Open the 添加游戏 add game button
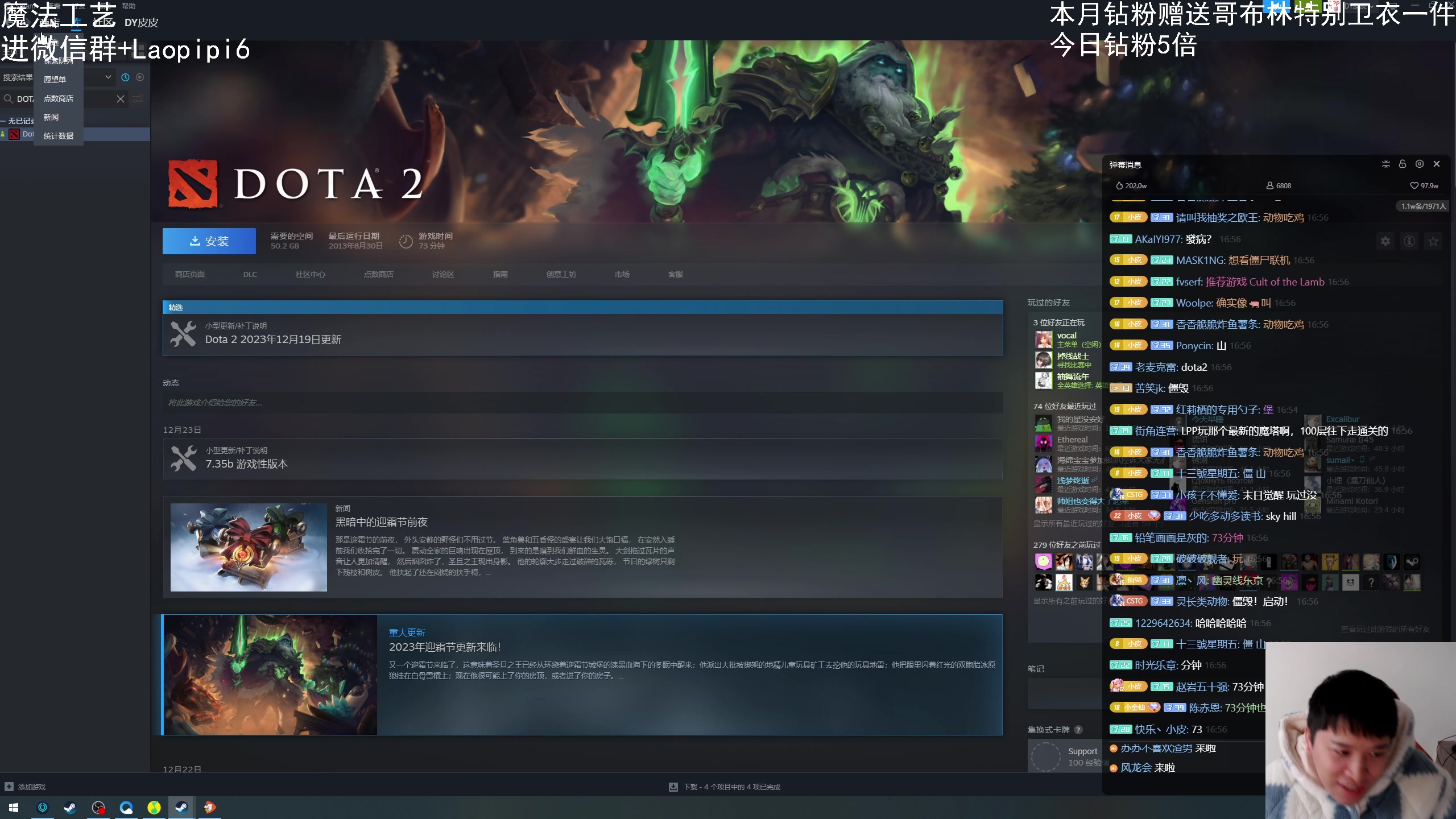This screenshot has width=1456, height=819. pos(26,787)
